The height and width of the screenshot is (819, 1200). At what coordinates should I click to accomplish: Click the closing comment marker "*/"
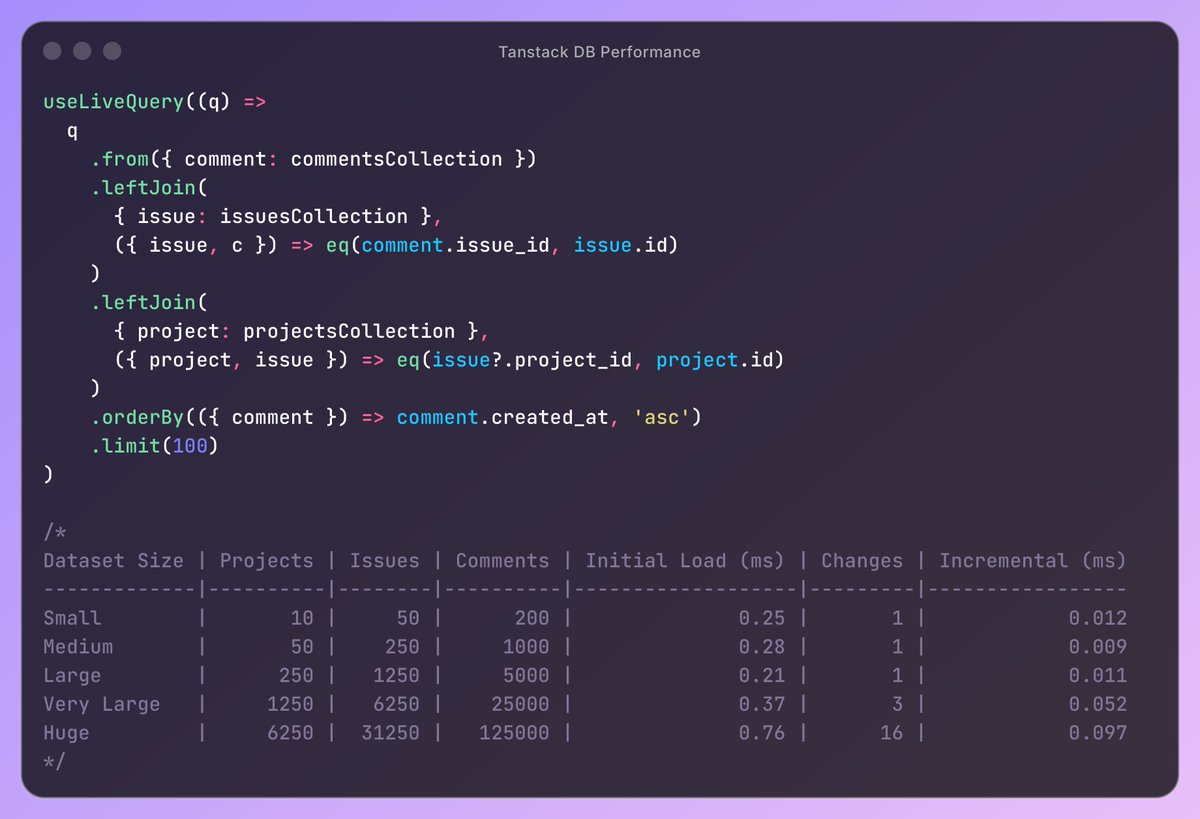point(55,762)
